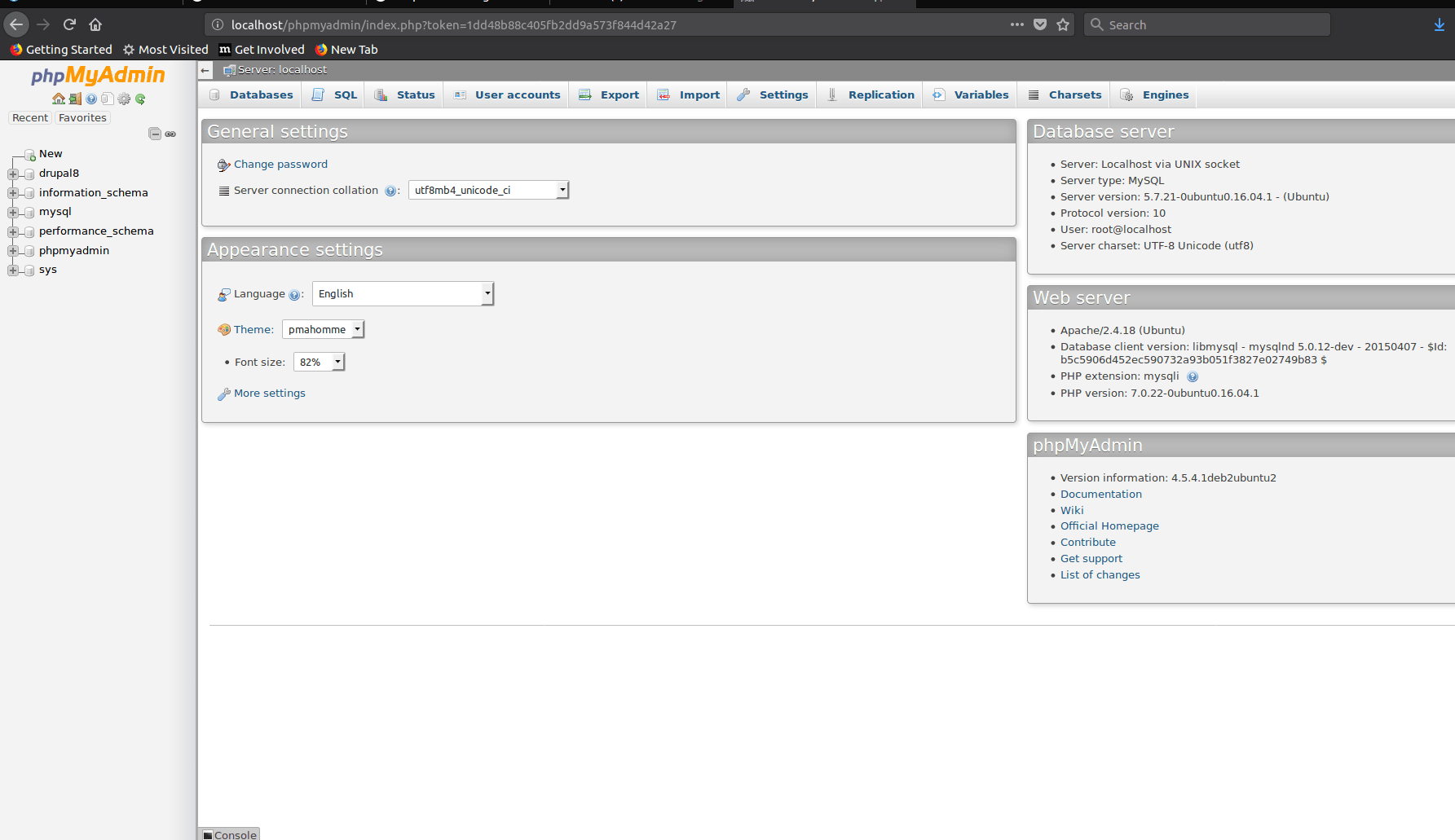Open the Wiki link
Image resolution: width=1455 pixels, height=840 pixels.
click(x=1072, y=511)
